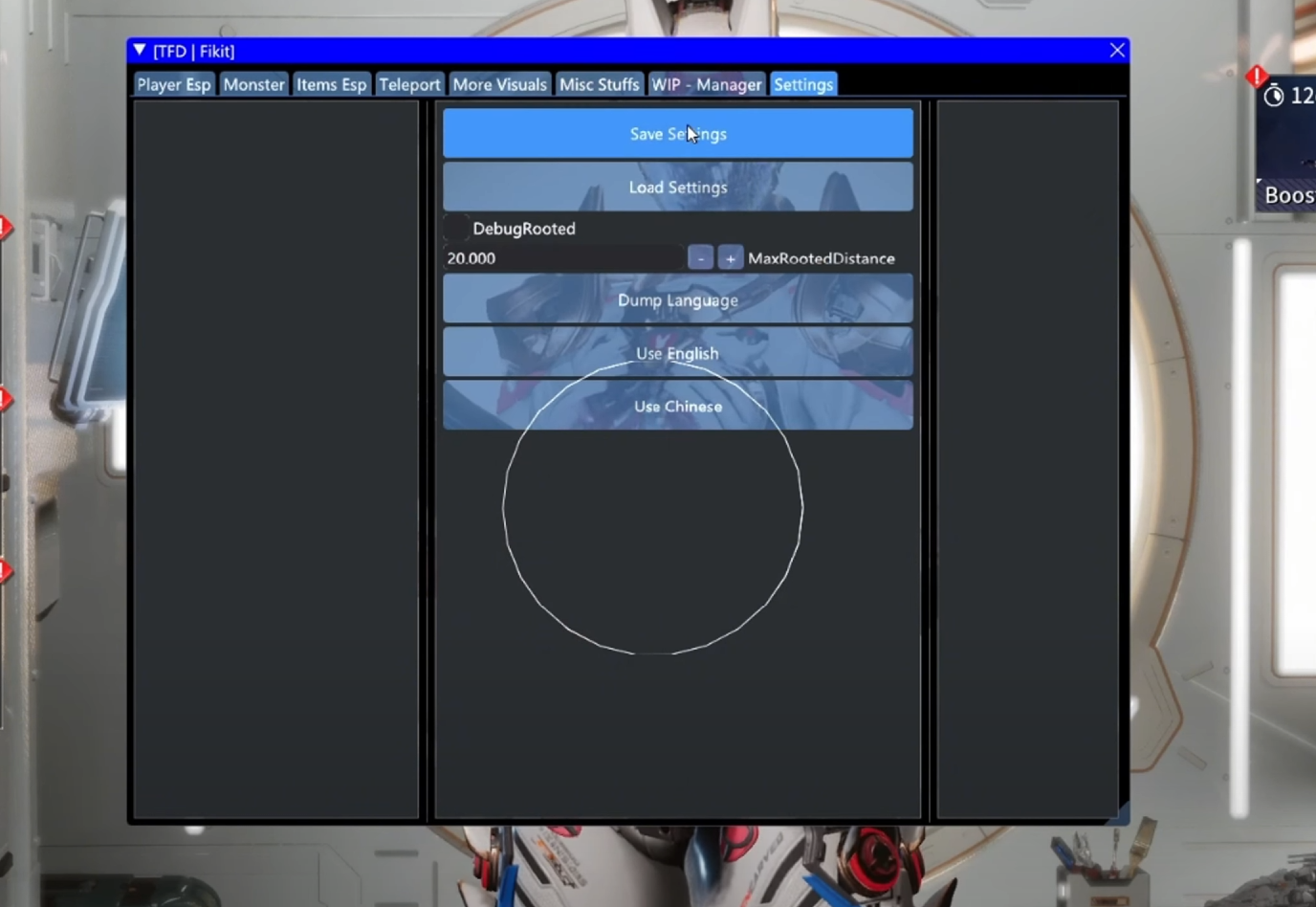Click the stopwatch timer icon
The width and height of the screenshot is (1316, 907).
1274,96
